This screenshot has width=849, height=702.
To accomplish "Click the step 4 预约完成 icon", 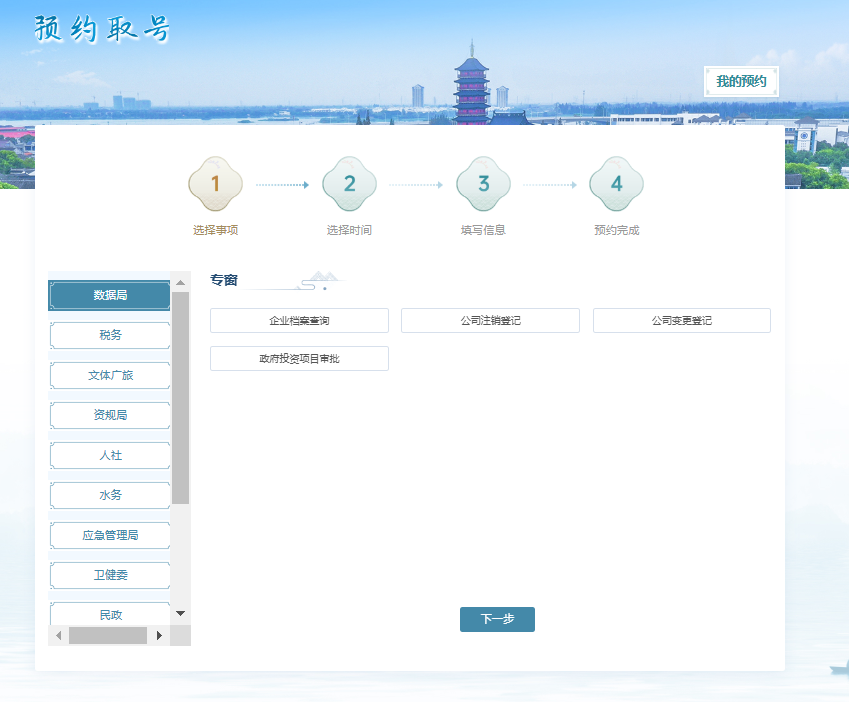I will pyautogui.click(x=616, y=184).
